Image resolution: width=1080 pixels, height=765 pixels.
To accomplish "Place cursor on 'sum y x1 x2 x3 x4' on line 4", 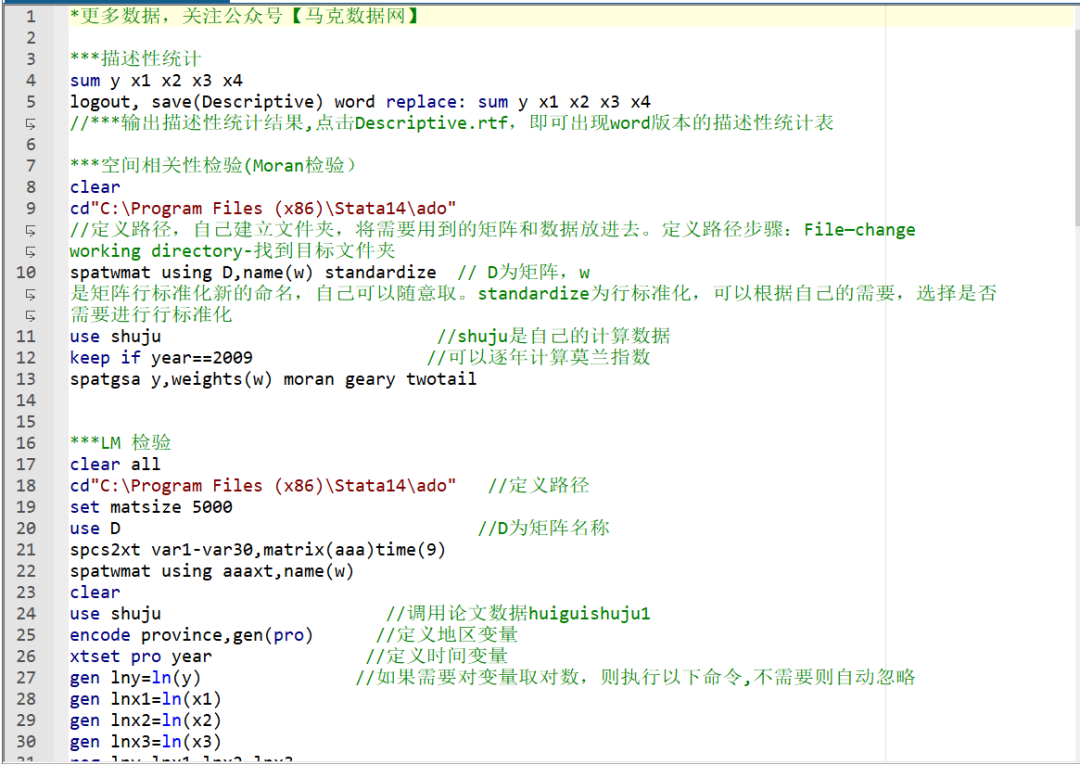I will click(156, 81).
